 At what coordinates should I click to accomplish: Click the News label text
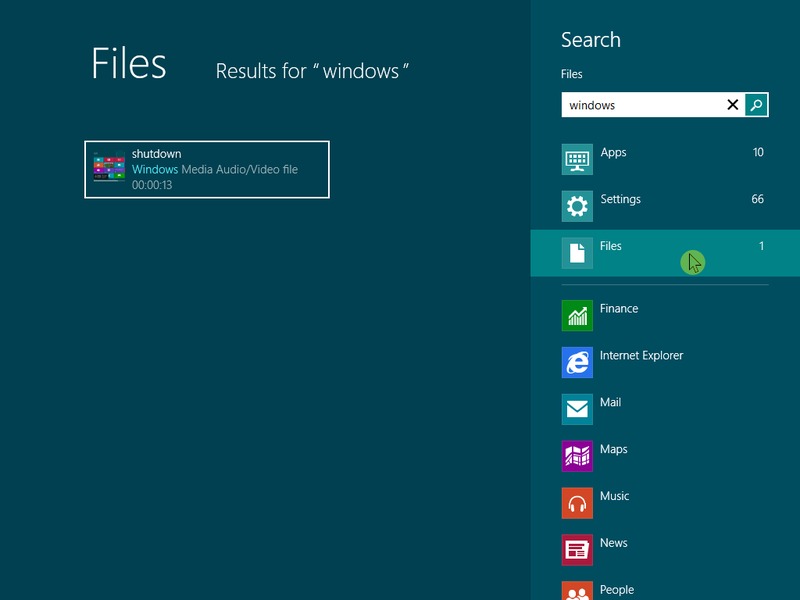pos(614,543)
